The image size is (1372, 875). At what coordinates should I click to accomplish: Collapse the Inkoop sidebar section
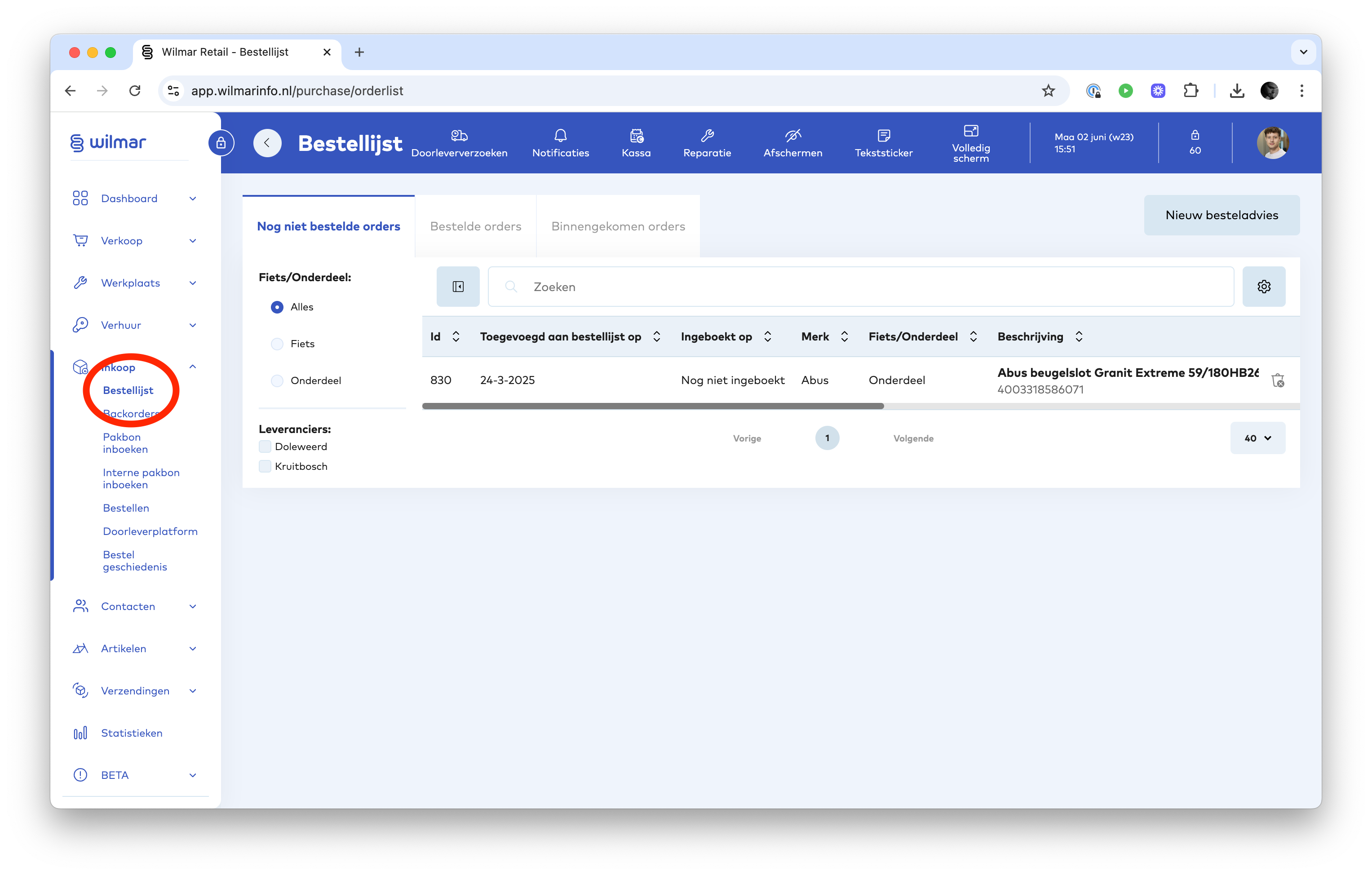(193, 367)
